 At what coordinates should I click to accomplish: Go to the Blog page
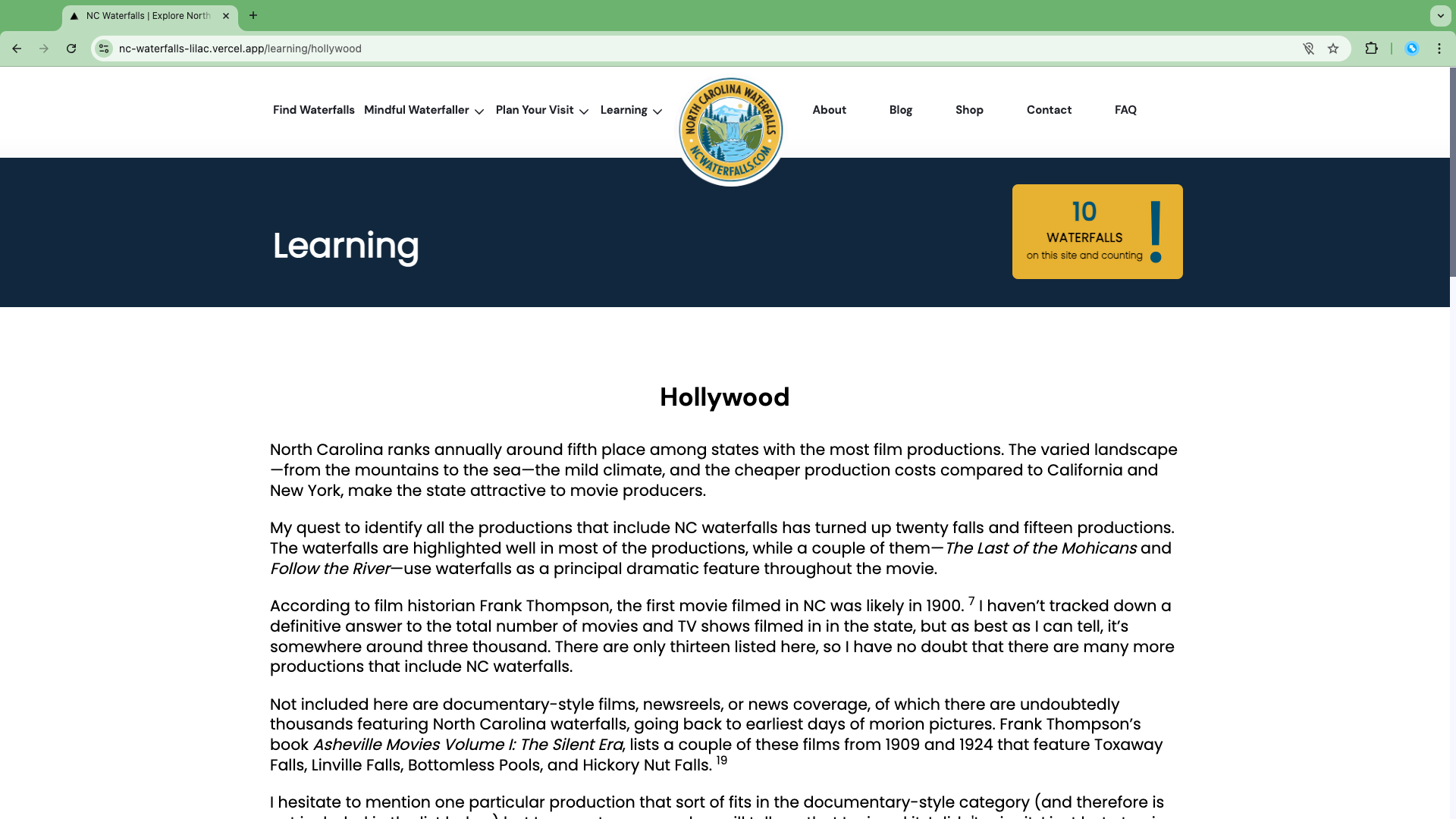pos(900,110)
